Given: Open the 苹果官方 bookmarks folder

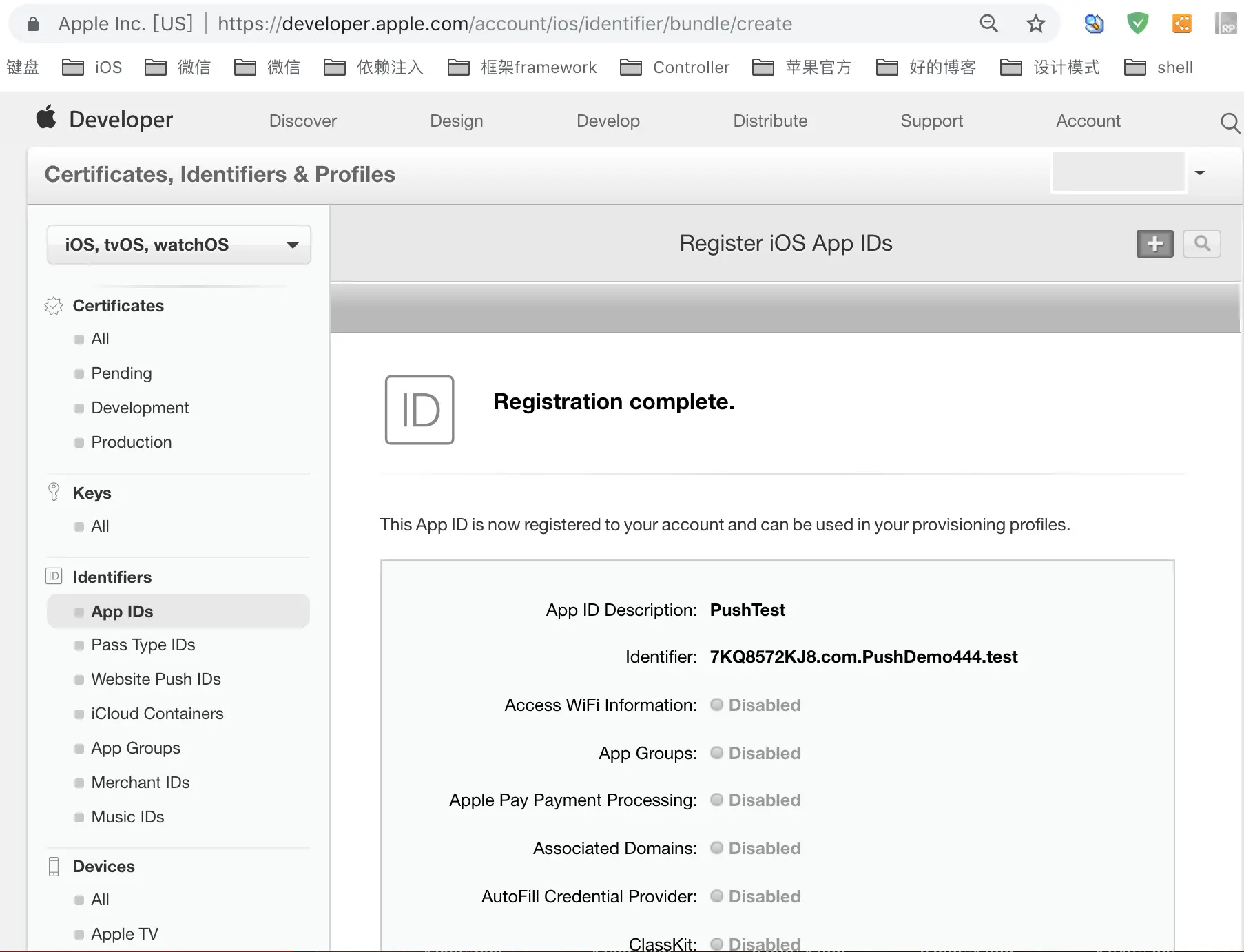Looking at the screenshot, I should point(802,68).
